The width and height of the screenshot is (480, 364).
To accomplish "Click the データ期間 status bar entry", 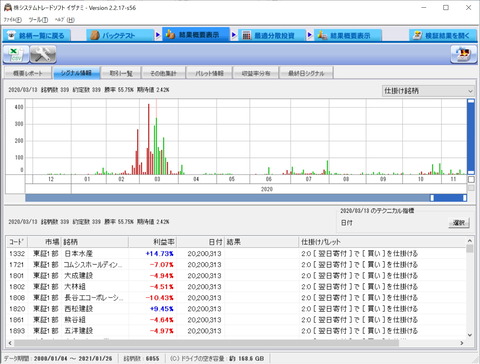I will pos(59,358).
